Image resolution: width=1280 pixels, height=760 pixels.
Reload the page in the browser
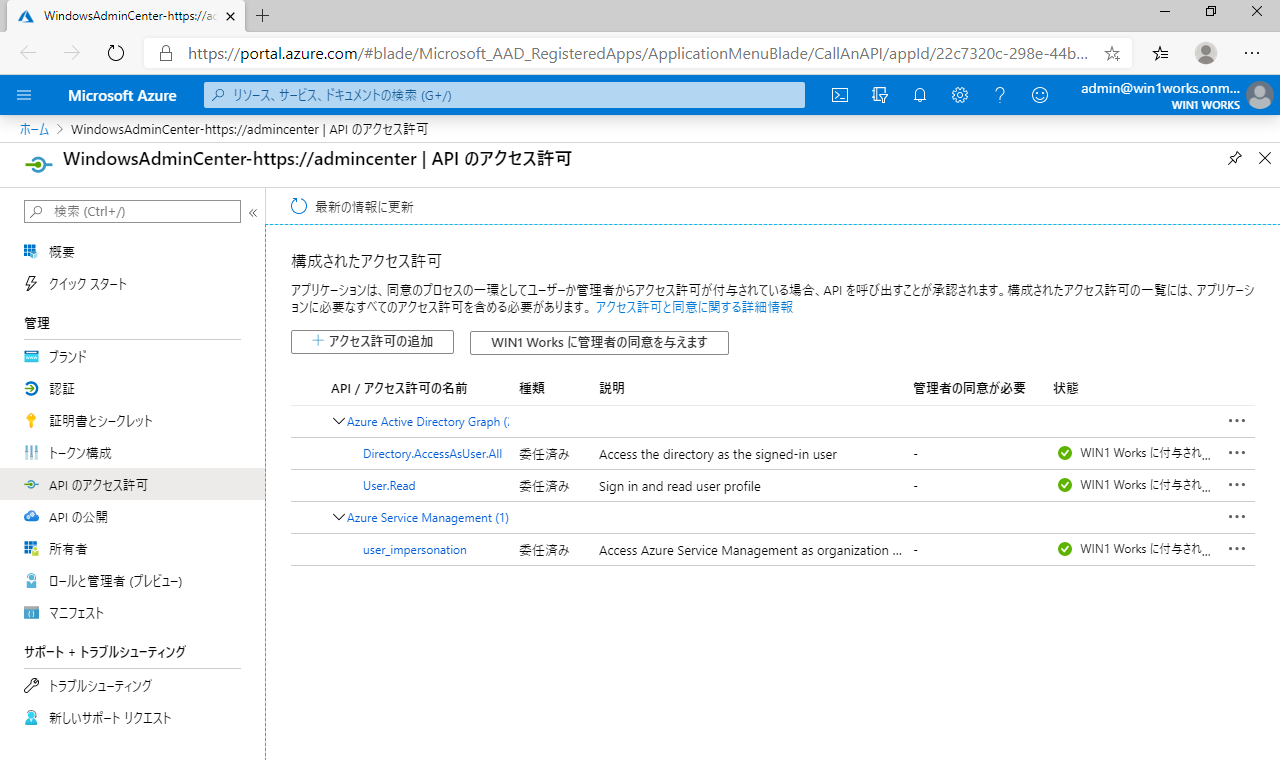click(115, 53)
